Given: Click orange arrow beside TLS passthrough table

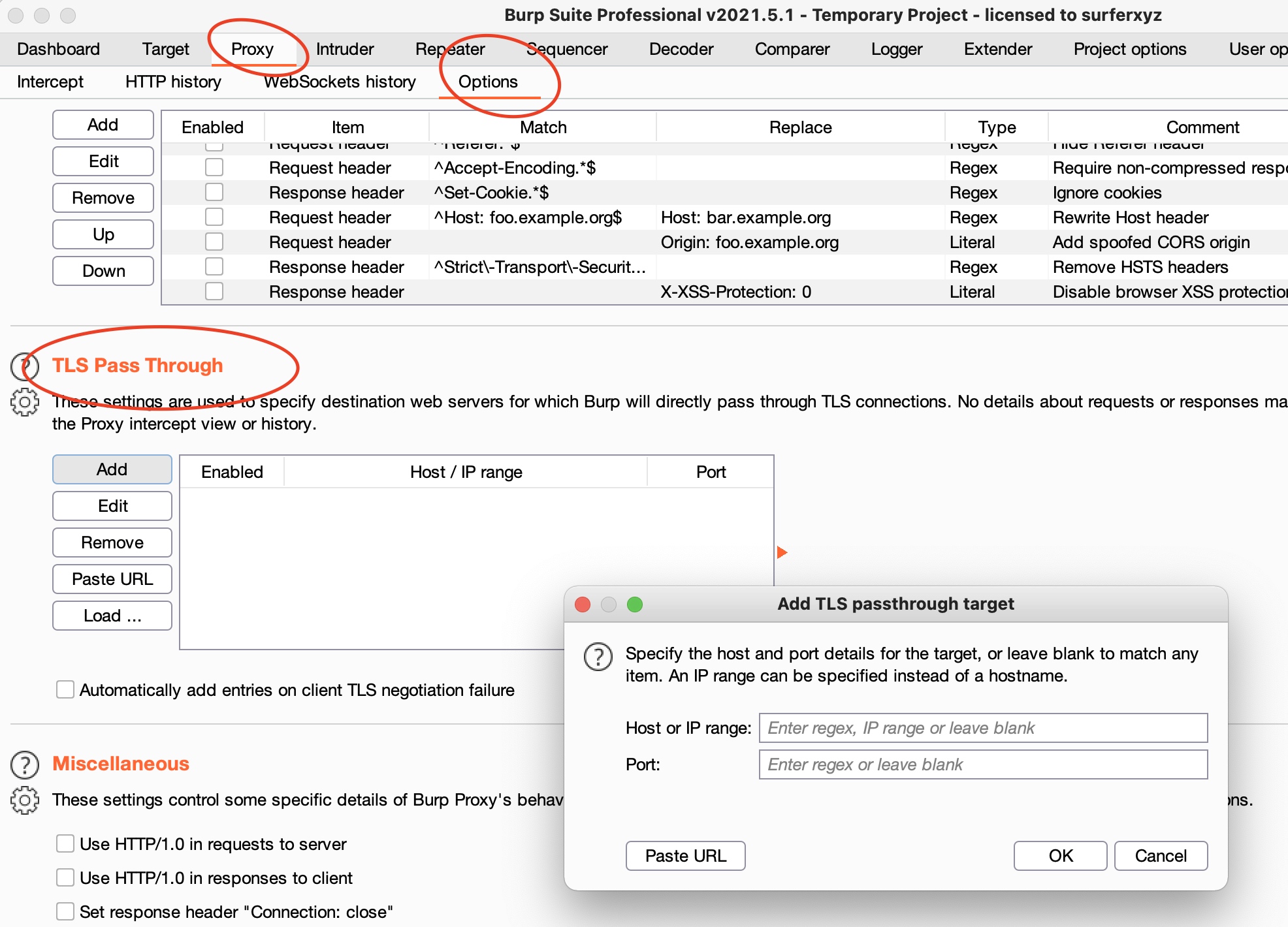Looking at the screenshot, I should click(x=782, y=552).
